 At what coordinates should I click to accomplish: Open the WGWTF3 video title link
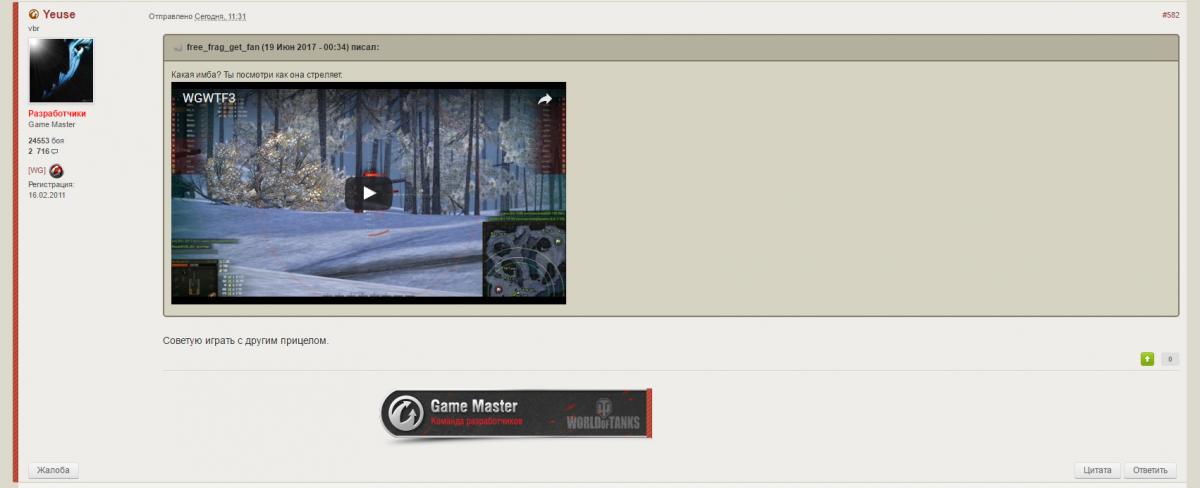click(x=208, y=100)
